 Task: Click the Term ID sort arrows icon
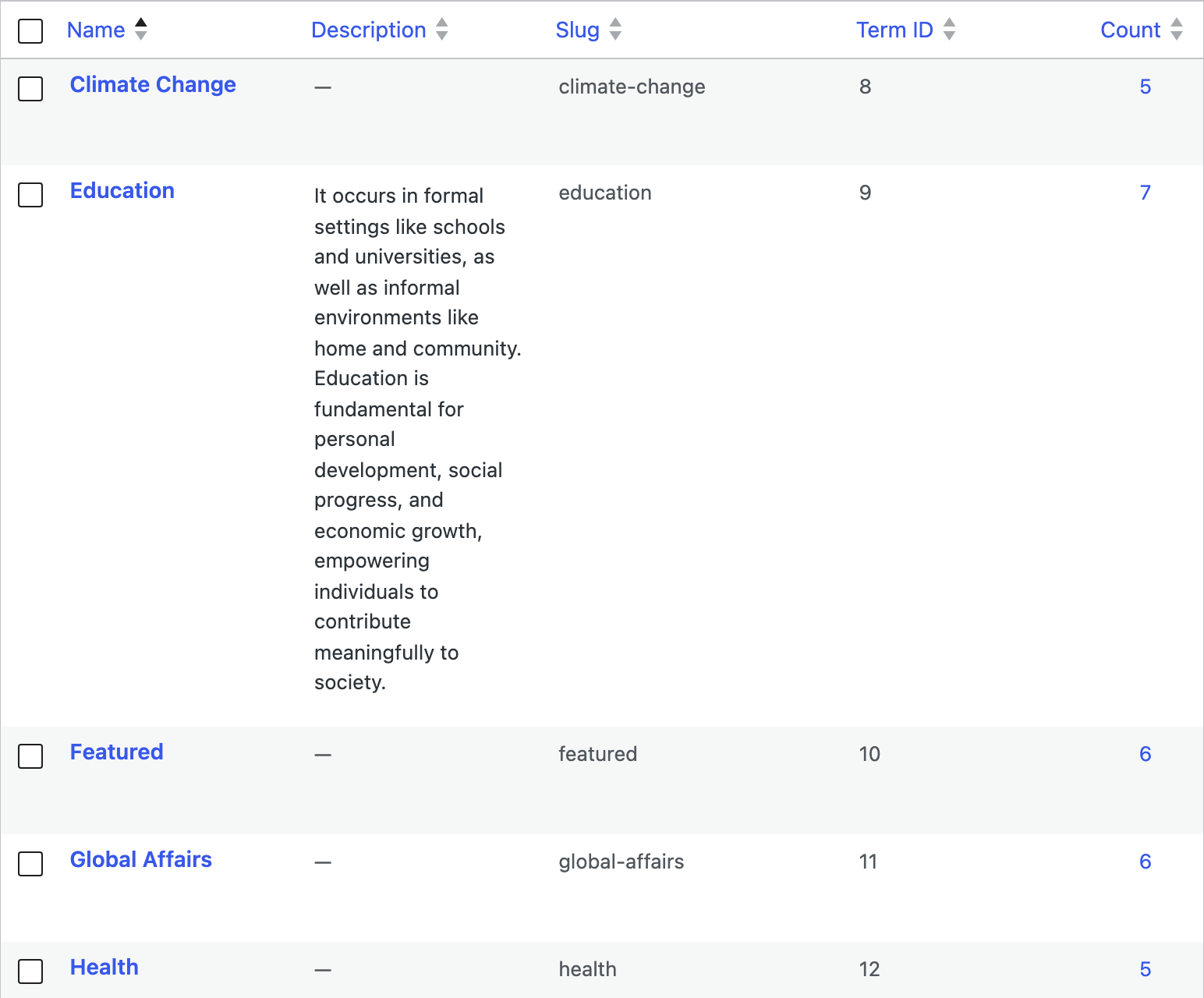click(x=949, y=30)
